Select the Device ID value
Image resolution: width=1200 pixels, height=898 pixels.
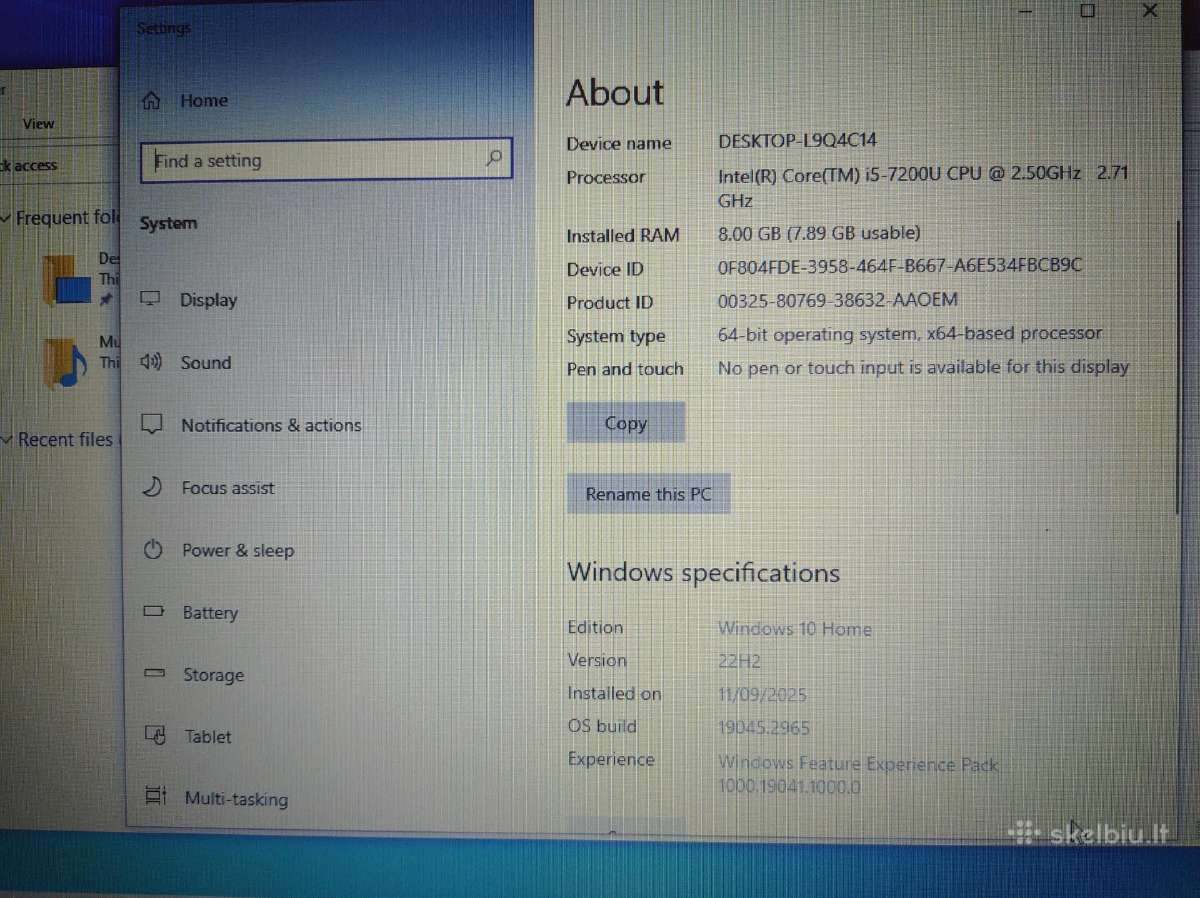click(x=900, y=266)
